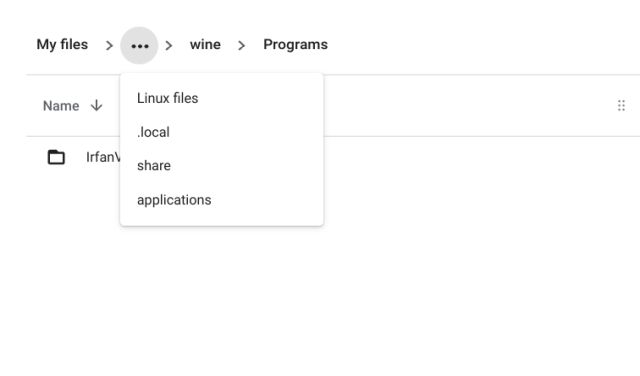Click the chevron right after My files

coord(109,45)
